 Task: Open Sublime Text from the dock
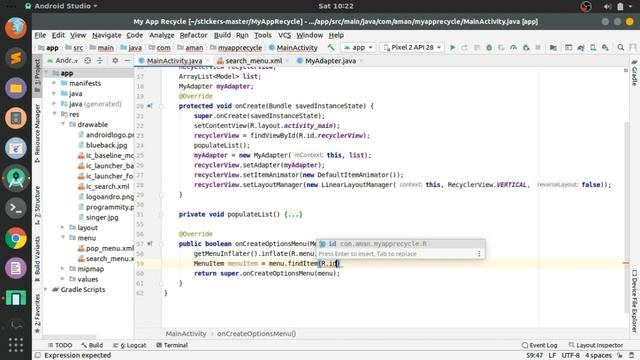(16, 58)
